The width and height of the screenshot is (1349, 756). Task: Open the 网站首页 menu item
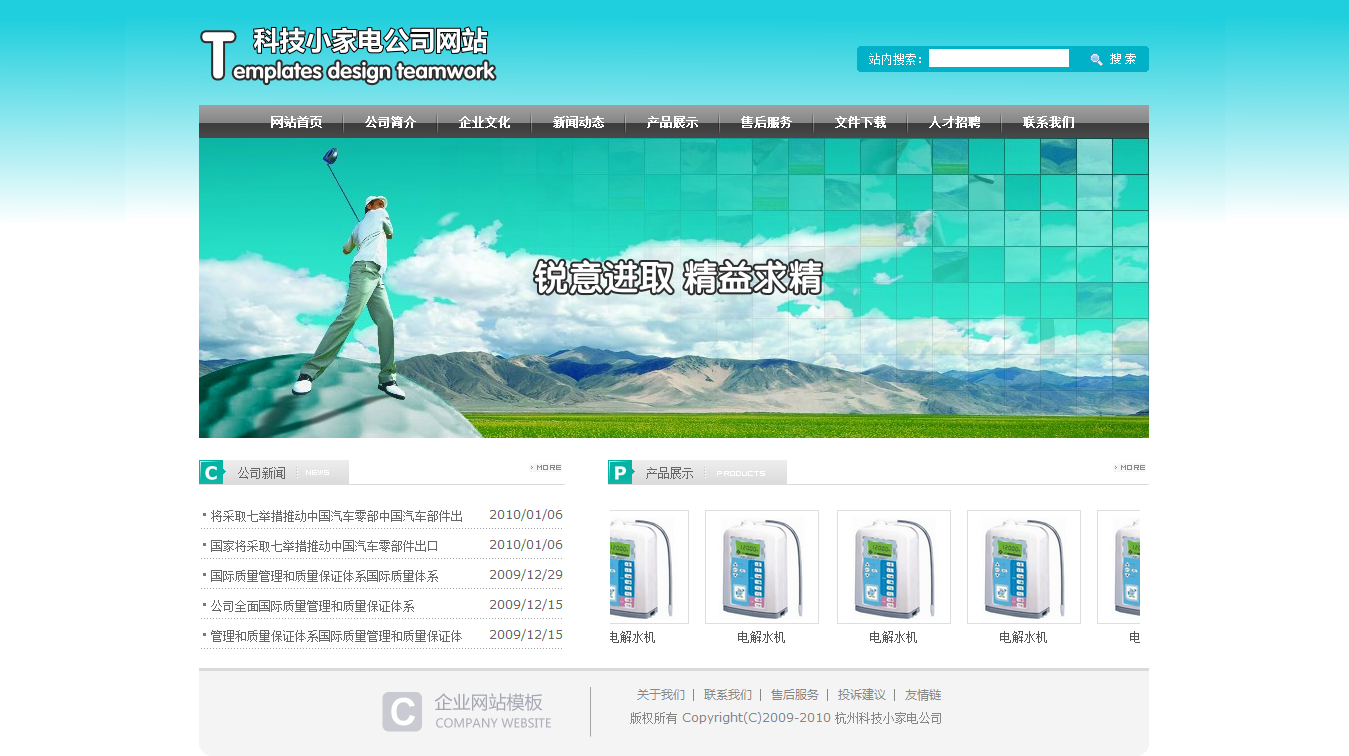click(x=296, y=122)
